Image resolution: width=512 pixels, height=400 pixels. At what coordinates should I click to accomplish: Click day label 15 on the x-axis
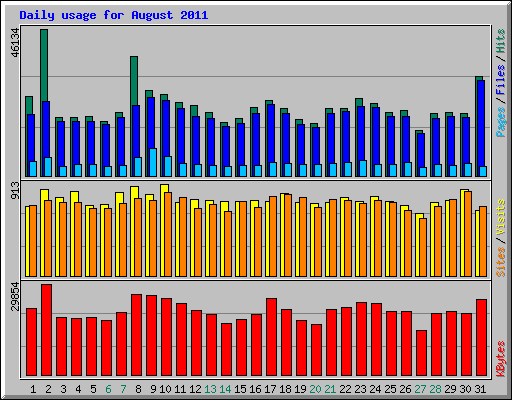click(x=240, y=389)
